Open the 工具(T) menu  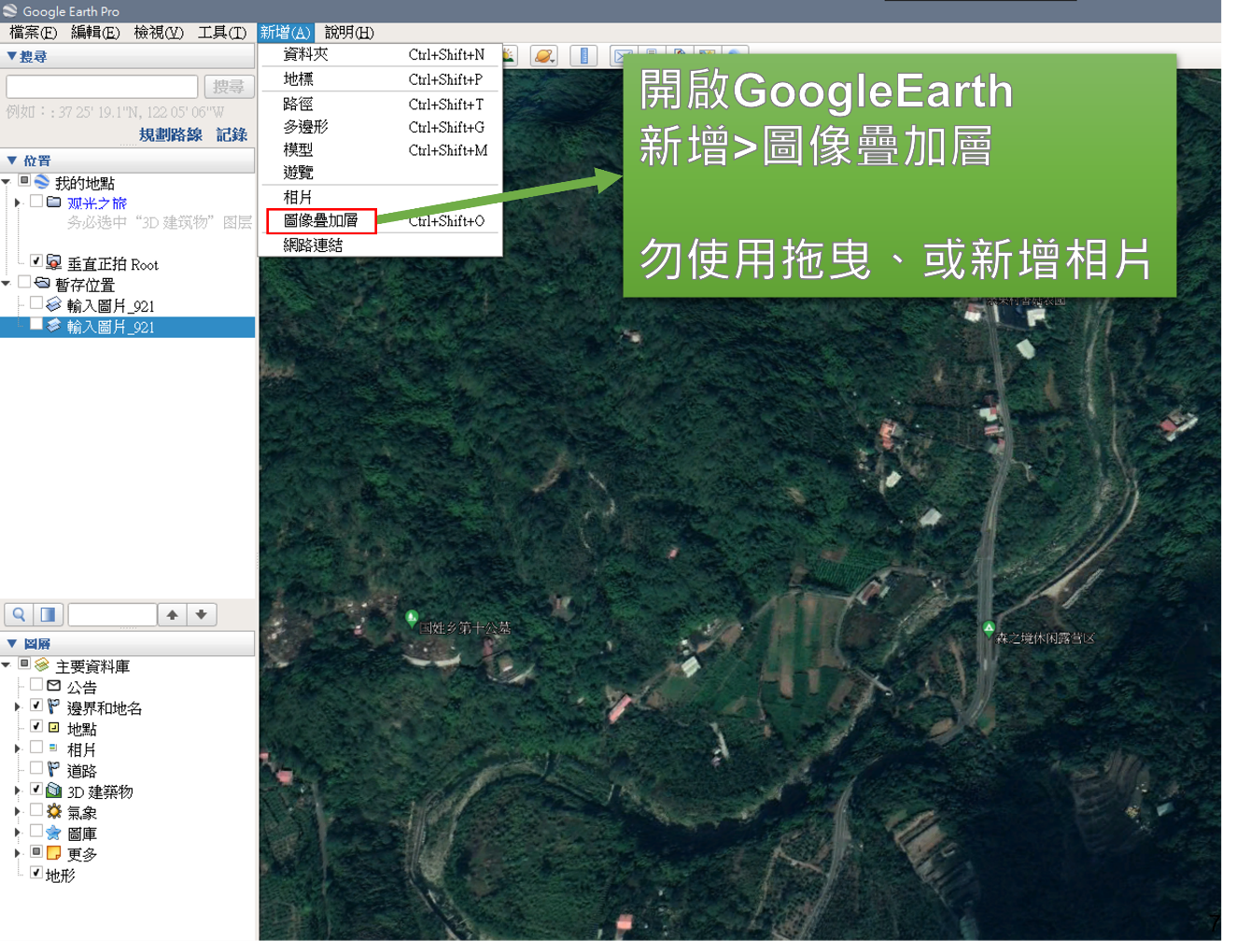(222, 33)
